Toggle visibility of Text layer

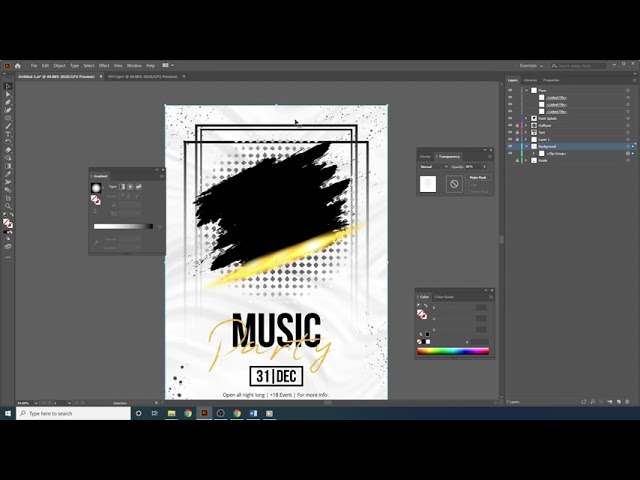pos(510,132)
